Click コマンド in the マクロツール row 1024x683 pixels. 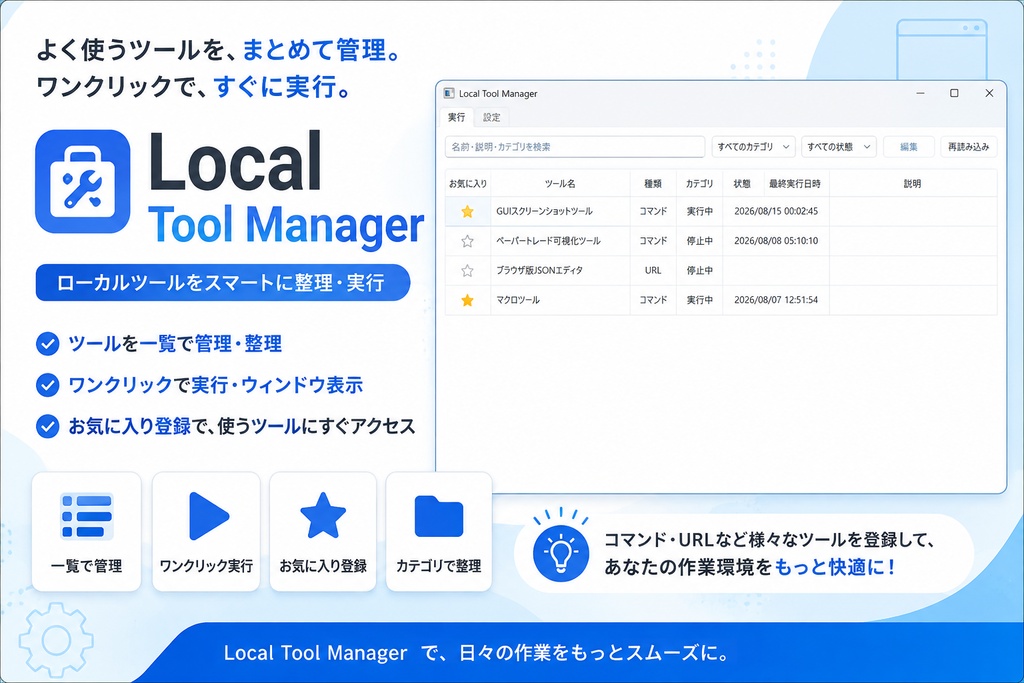pyautogui.click(x=653, y=300)
